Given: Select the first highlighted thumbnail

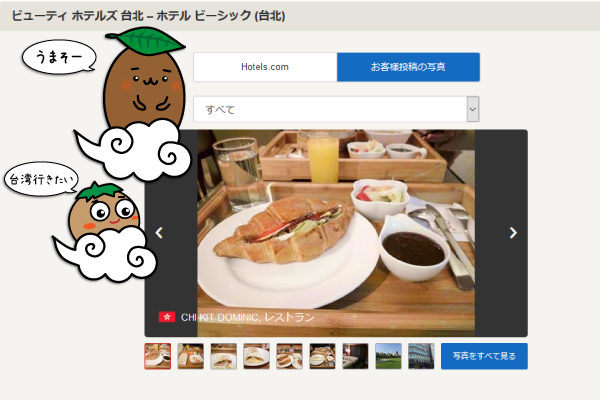Looking at the screenshot, I should [157, 356].
